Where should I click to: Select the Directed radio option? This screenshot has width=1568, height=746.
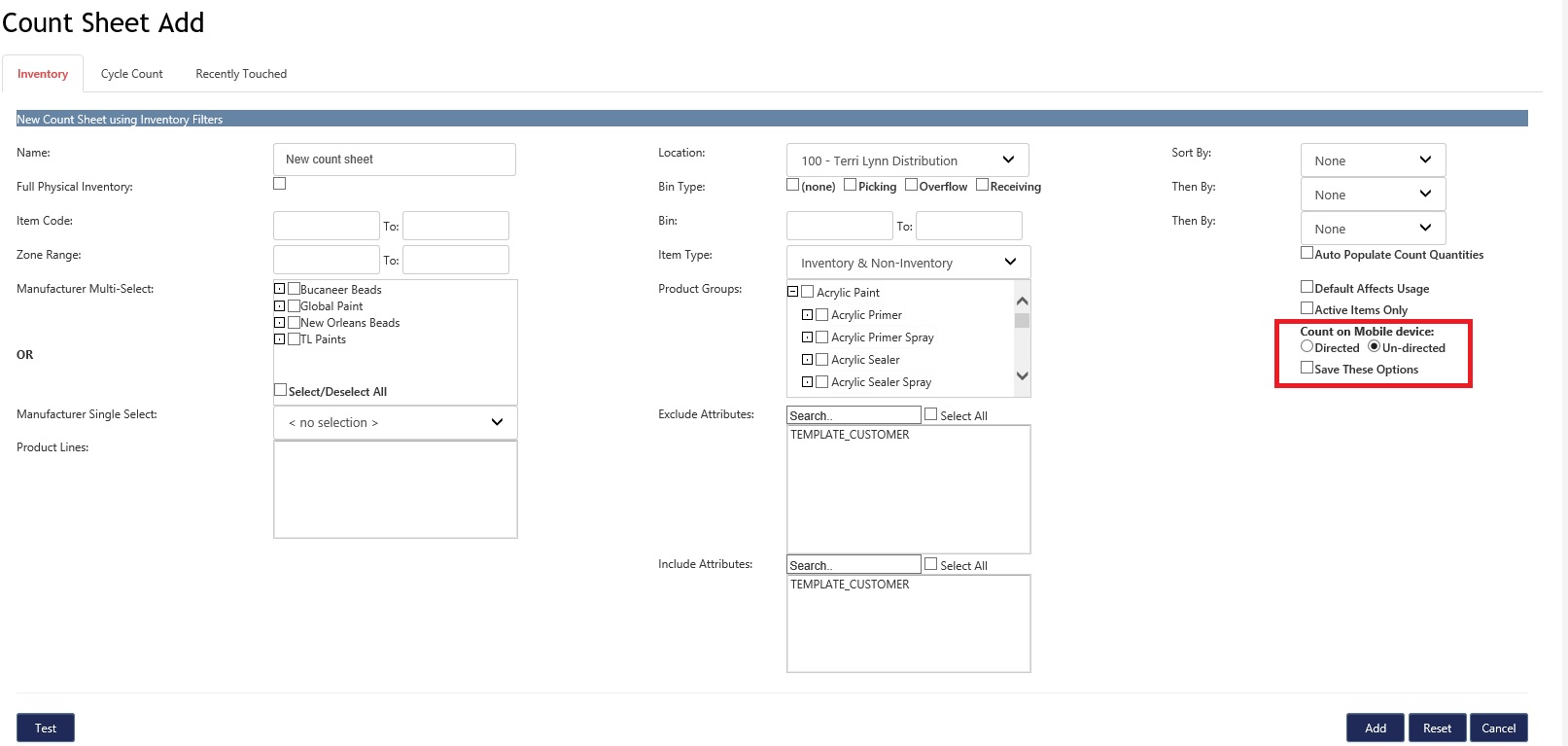[x=1307, y=346]
